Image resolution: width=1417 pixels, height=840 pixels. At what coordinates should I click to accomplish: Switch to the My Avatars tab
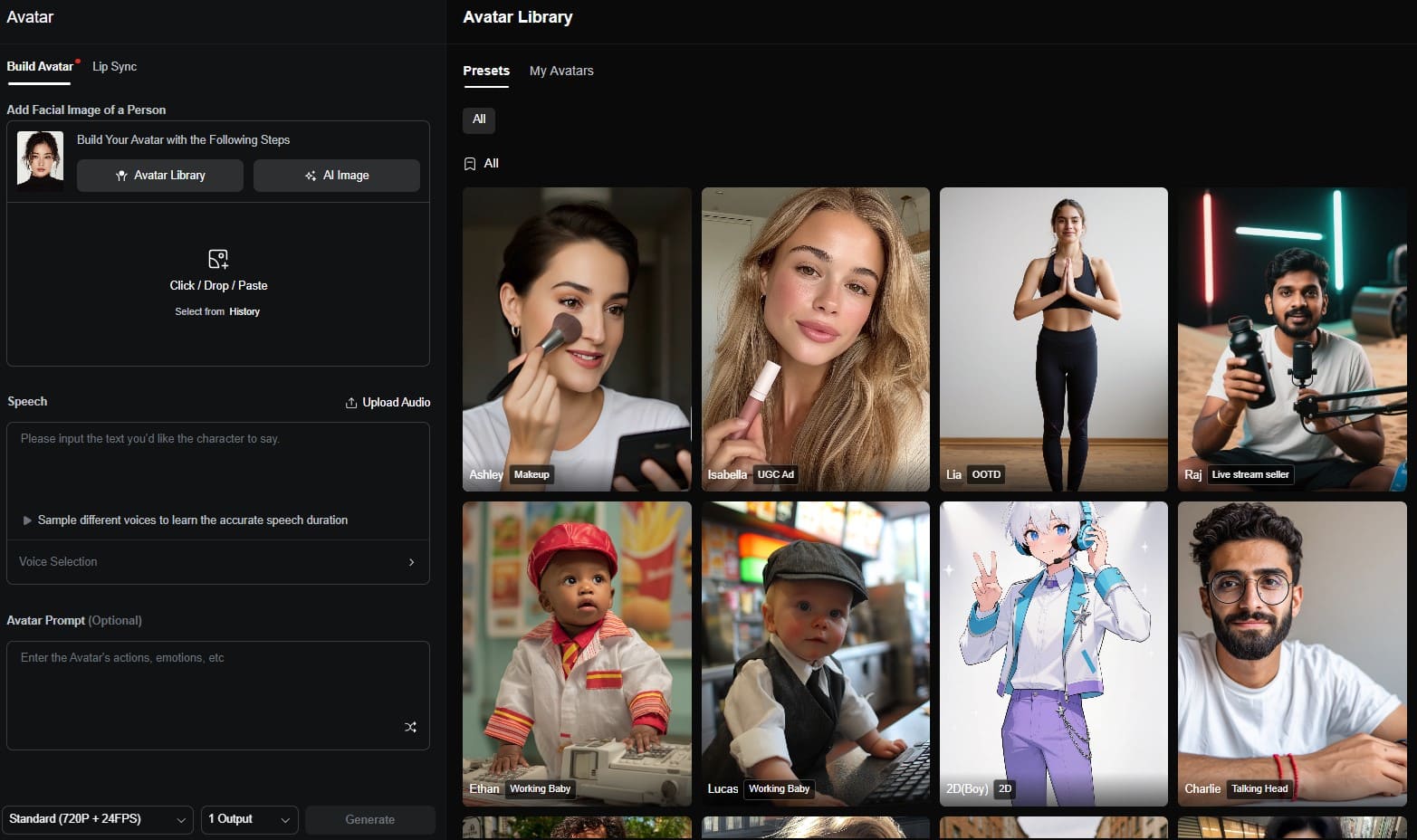click(x=561, y=71)
